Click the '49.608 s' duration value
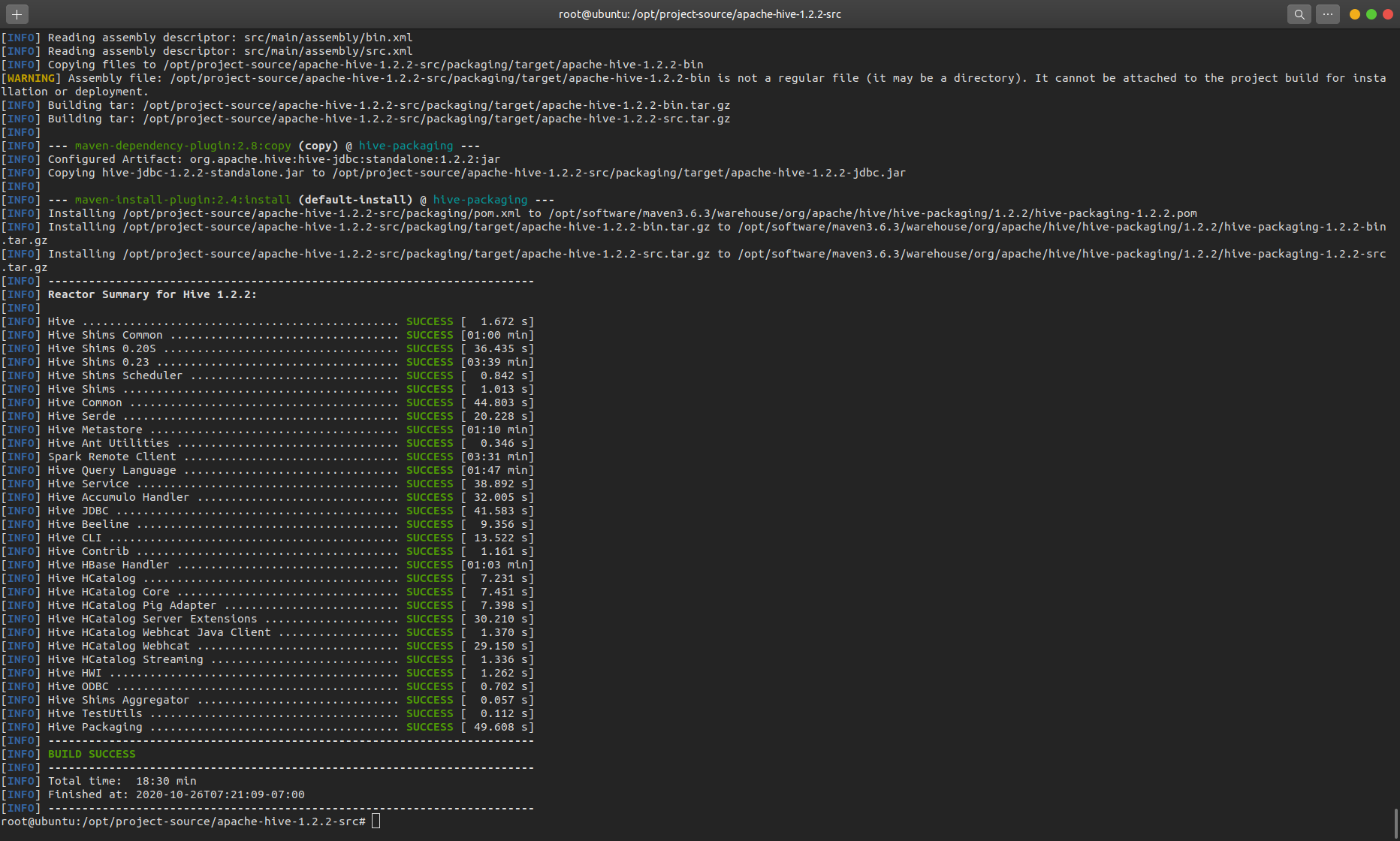 [501, 727]
